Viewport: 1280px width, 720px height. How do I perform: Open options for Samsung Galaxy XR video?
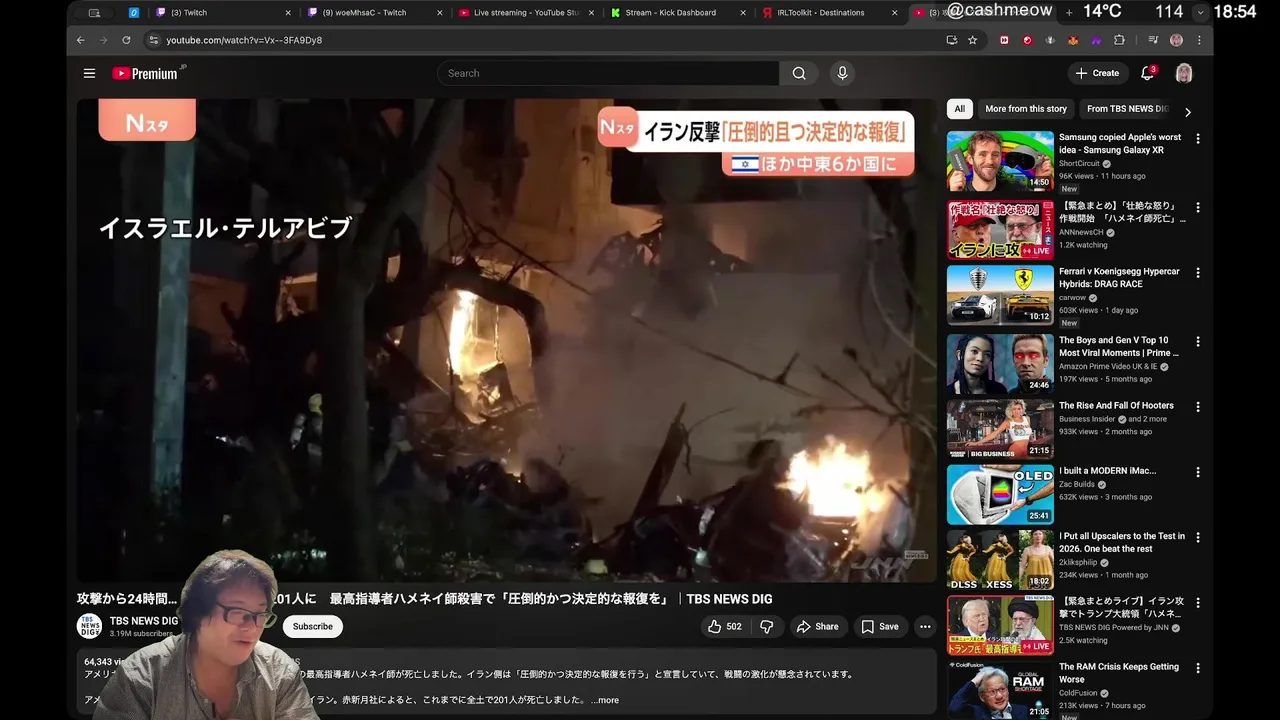[1197, 139]
